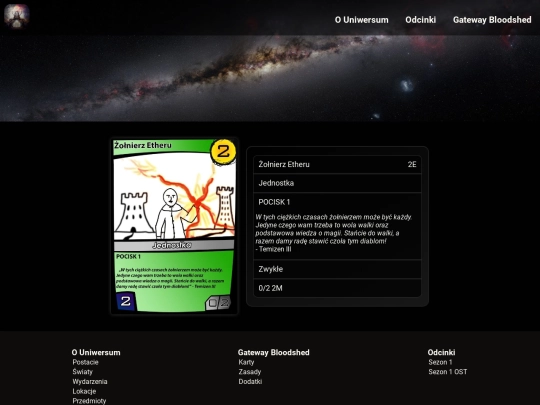Open the Zasady footer link
Viewport: 540px width, 405px height.
250,372
